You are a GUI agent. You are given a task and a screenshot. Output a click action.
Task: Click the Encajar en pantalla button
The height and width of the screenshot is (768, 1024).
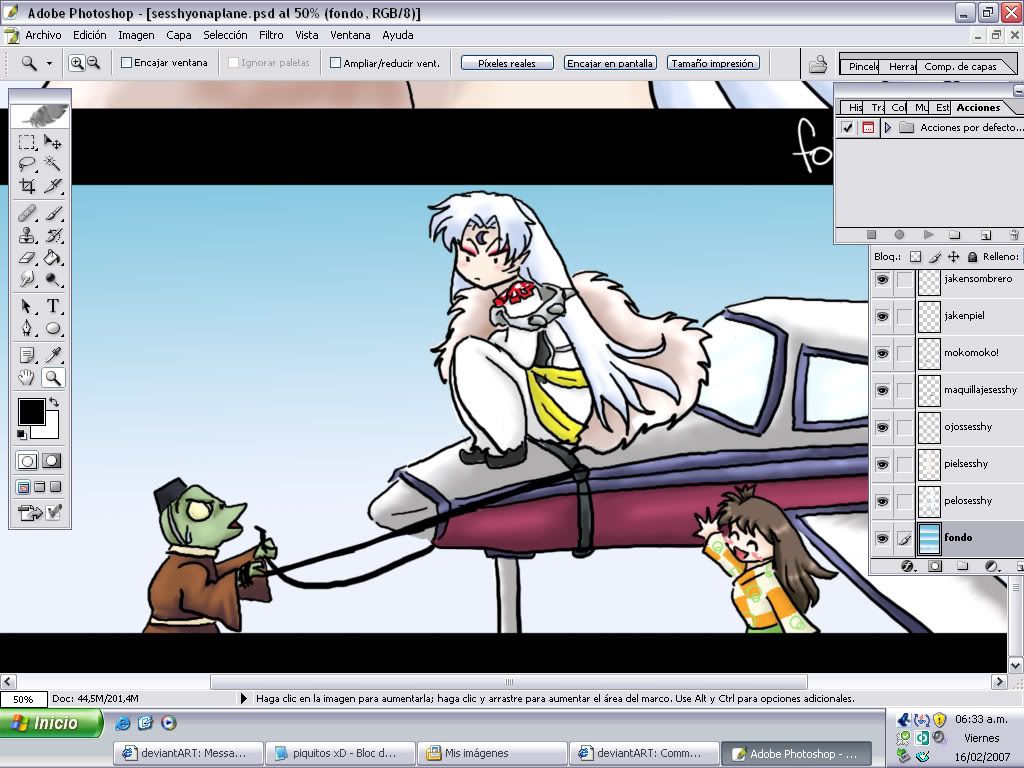(610, 63)
